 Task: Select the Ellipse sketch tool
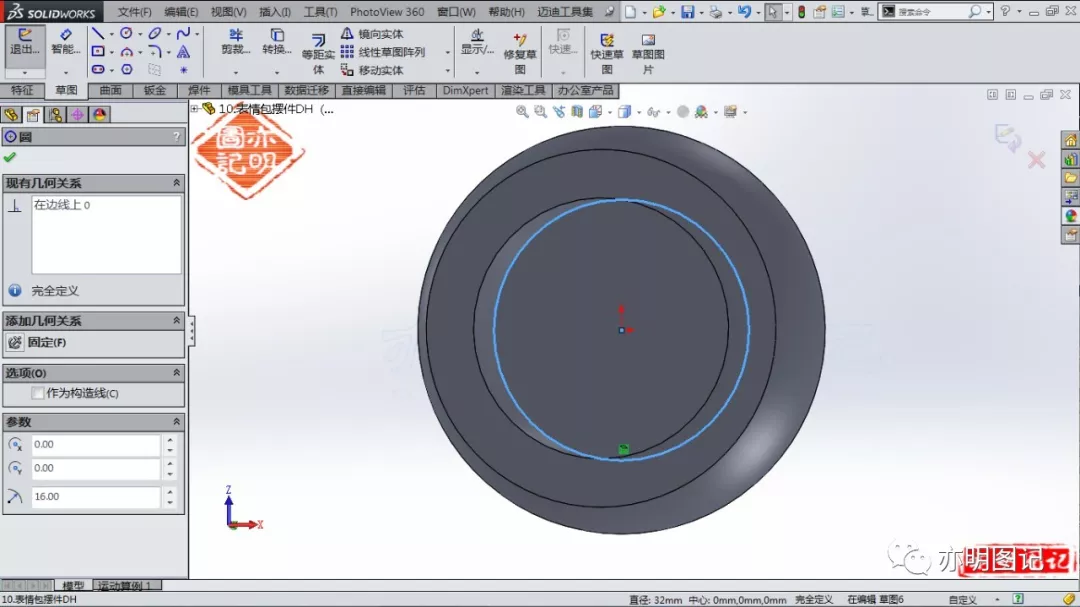[x=155, y=33]
